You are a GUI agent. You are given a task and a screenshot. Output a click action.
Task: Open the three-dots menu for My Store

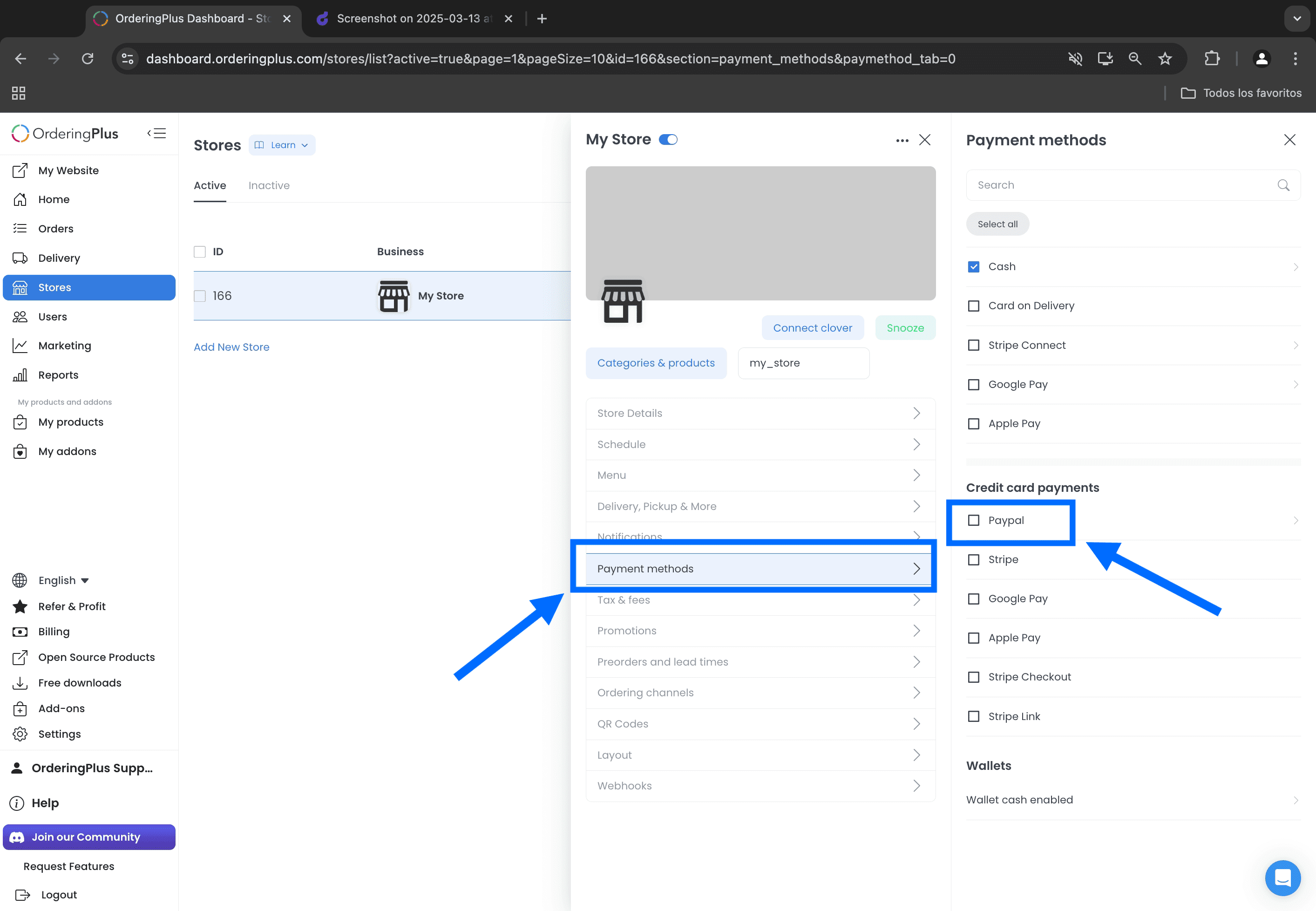click(902, 140)
